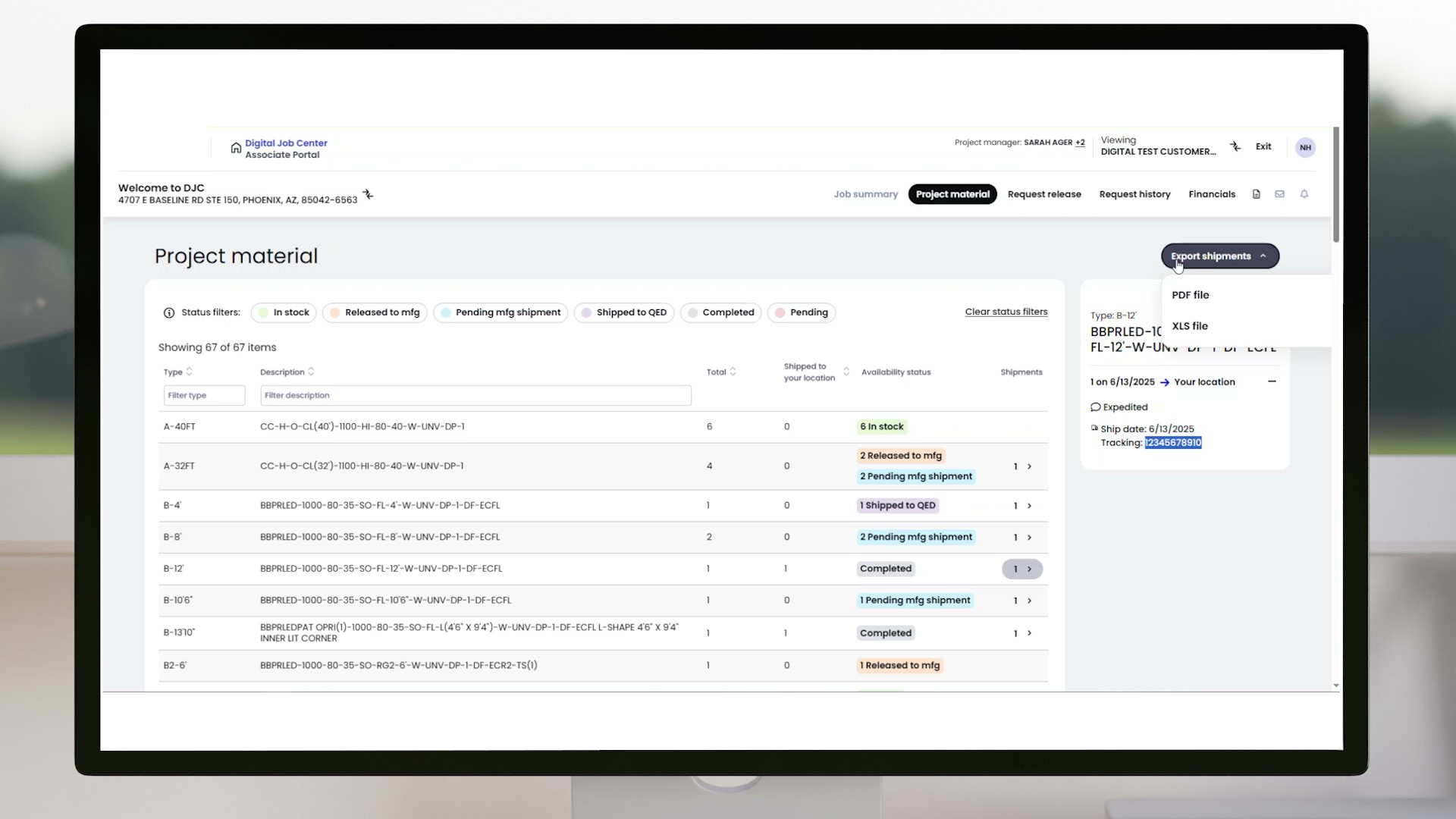
Task: Click the info icon next to Status filters
Action: pos(168,312)
